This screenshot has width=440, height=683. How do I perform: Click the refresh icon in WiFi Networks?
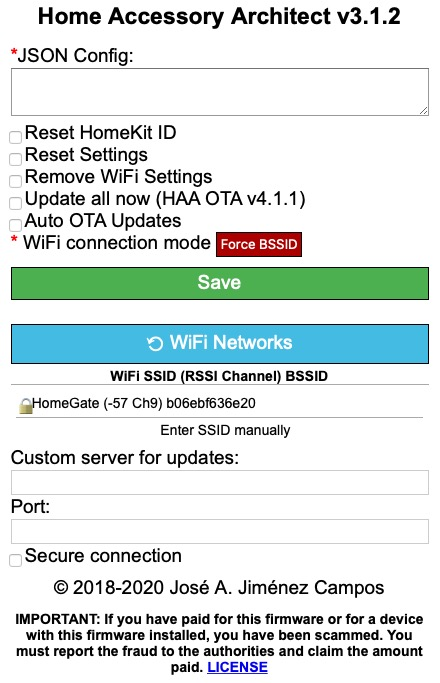[155, 344]
